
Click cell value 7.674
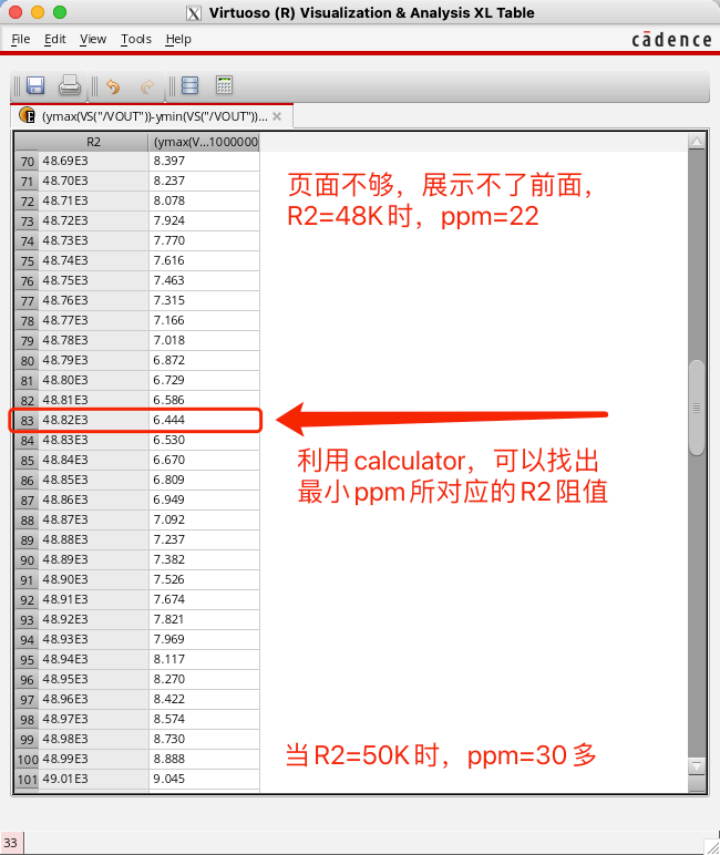click(205, 599)
